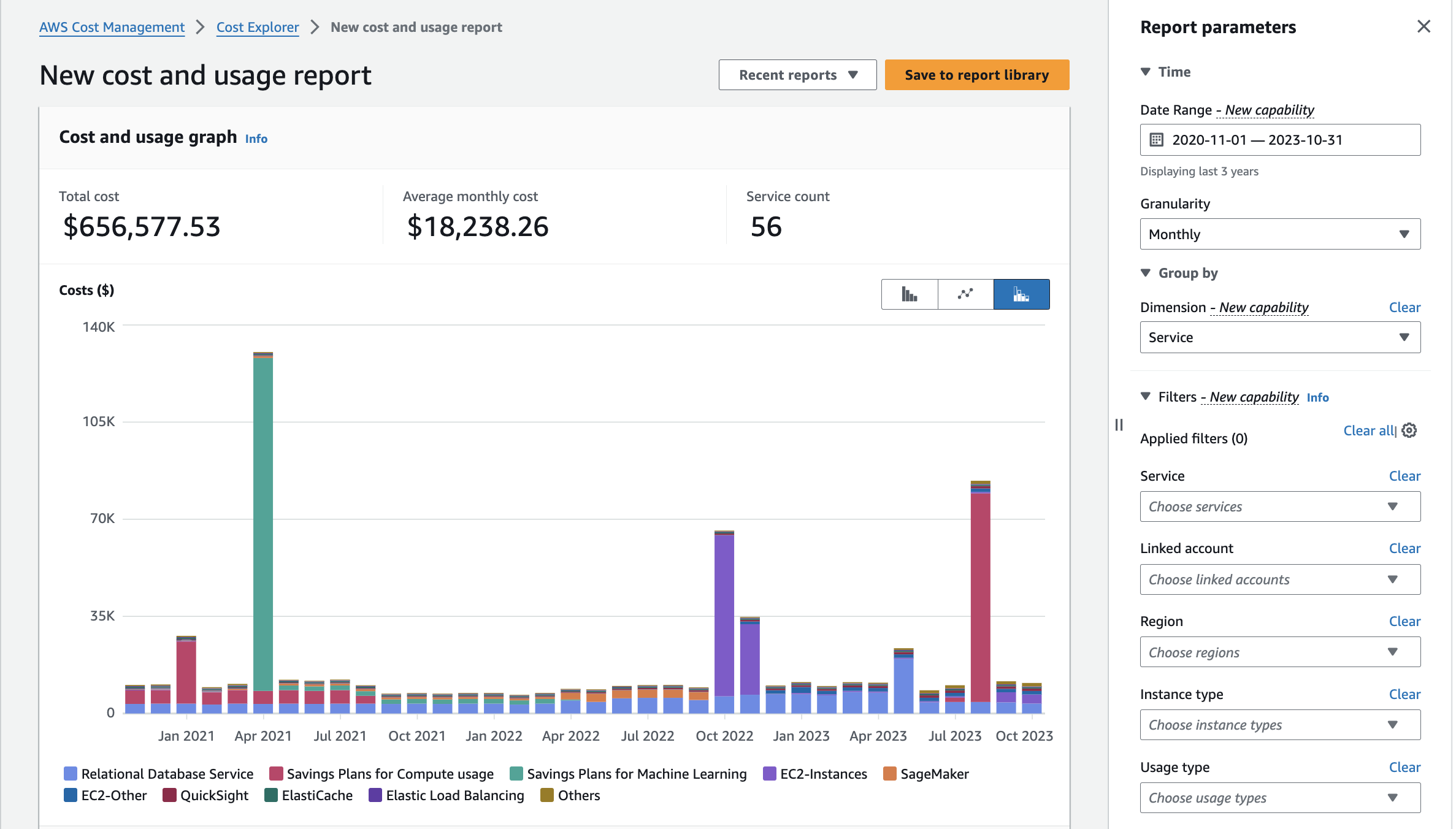Open the filter settings gear icon
This screenshot has width=1456, height=829.
click(x=1409, y=430)
